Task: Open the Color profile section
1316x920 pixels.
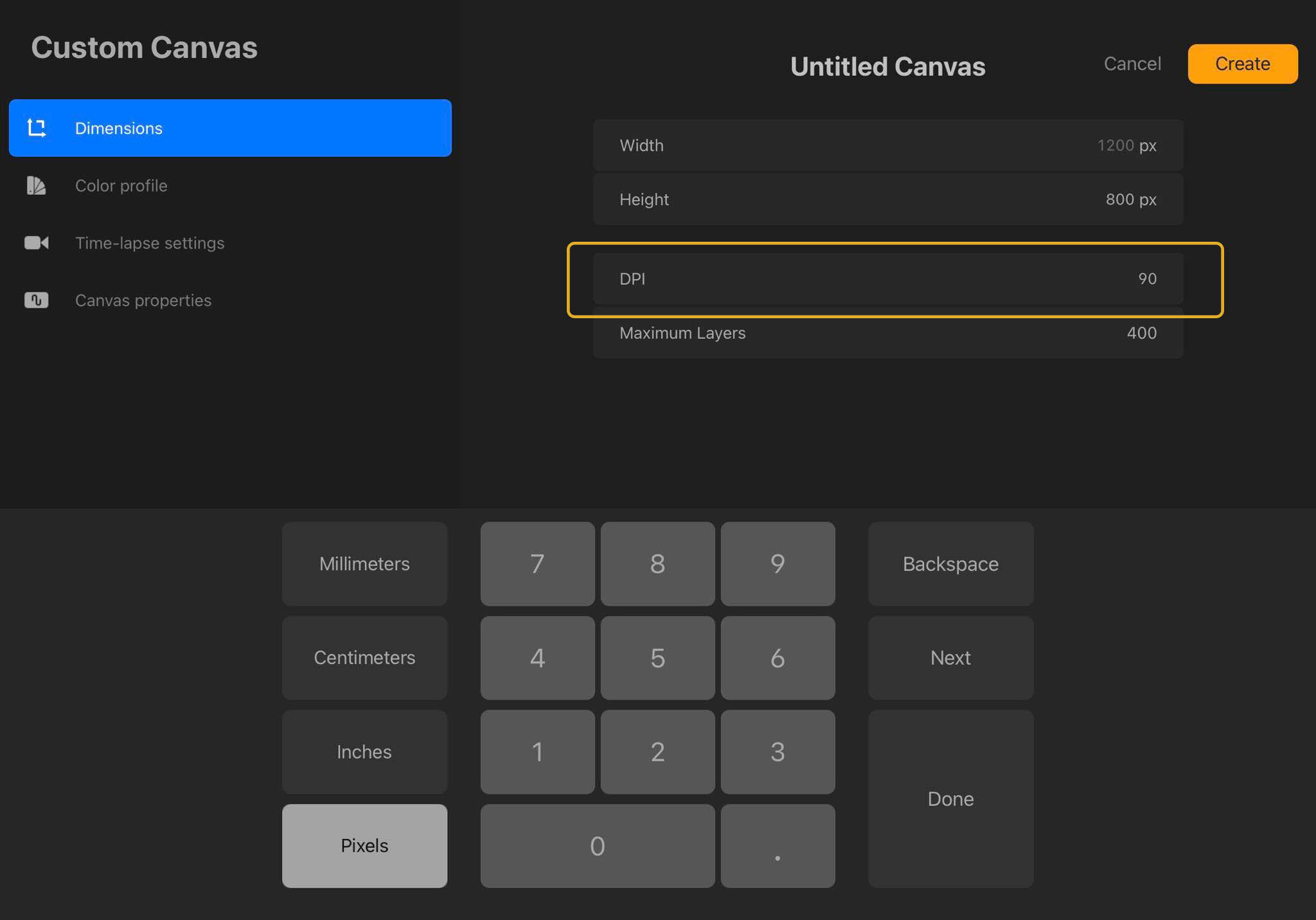Action: (121, 186)
